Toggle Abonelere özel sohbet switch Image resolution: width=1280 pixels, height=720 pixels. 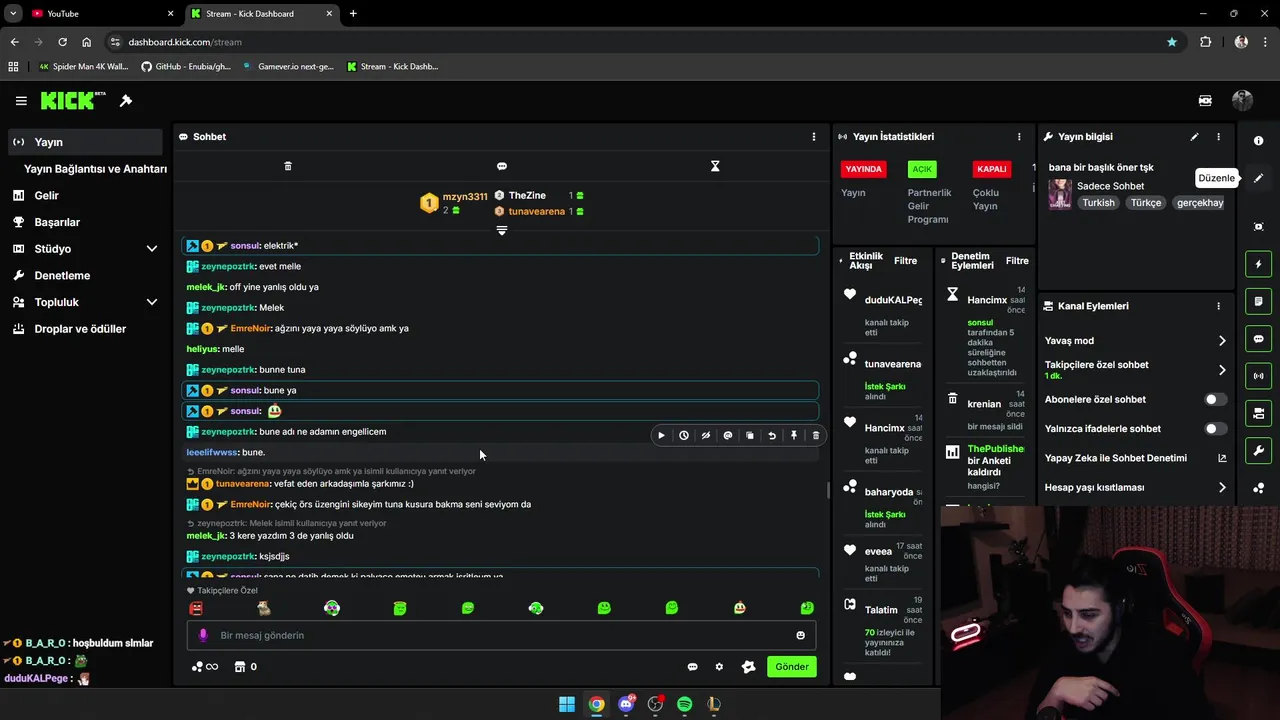(x=1215, y=400)
